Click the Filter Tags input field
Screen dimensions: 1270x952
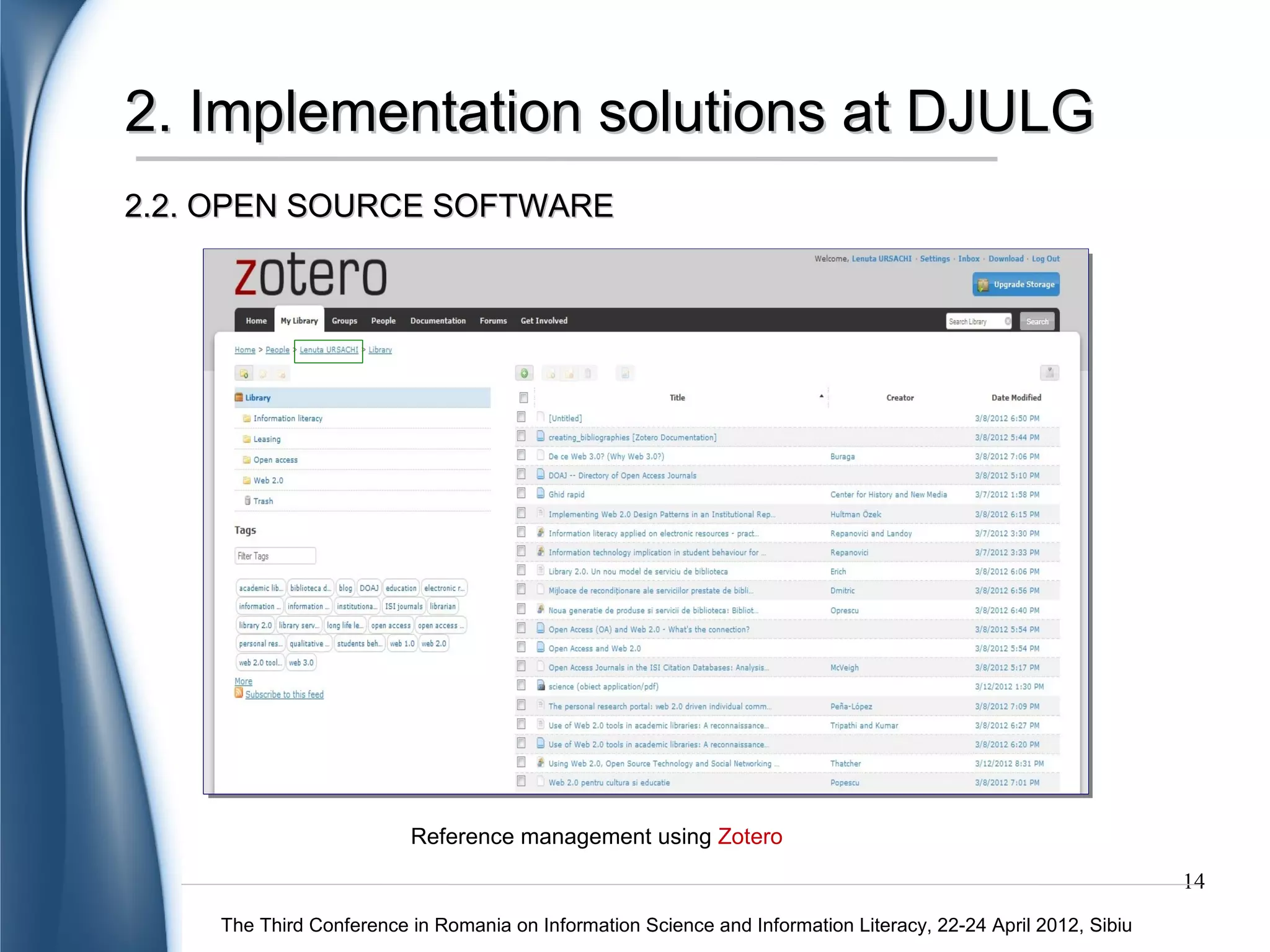pyautogui.click(x=275, y=556)
